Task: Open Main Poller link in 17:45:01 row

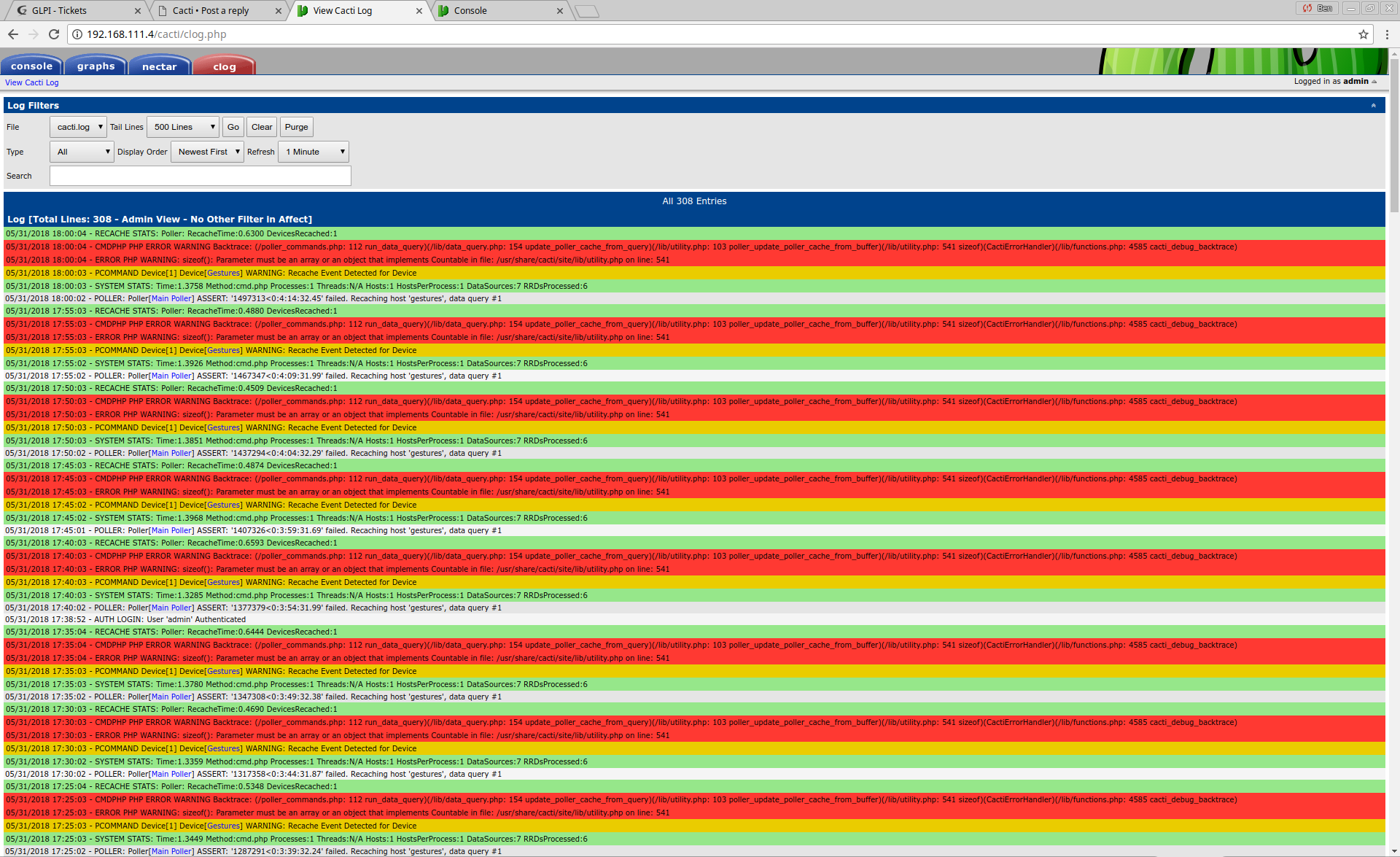Action: click(171, 531)
